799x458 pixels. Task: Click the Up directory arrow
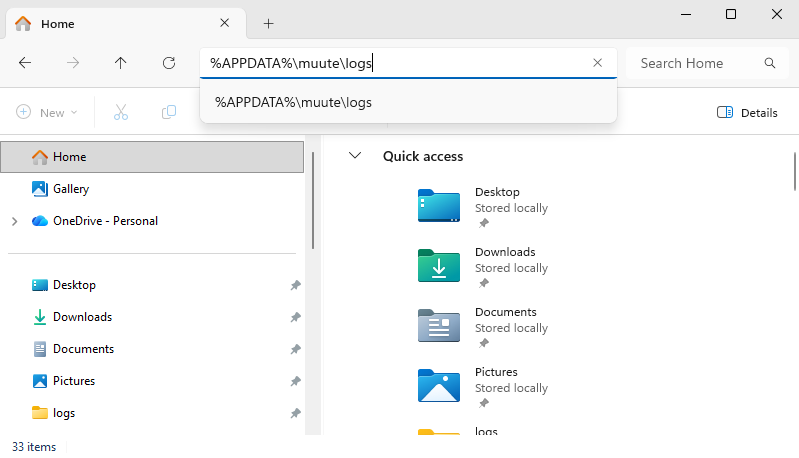pyautogui.click(x=121, y=63)
